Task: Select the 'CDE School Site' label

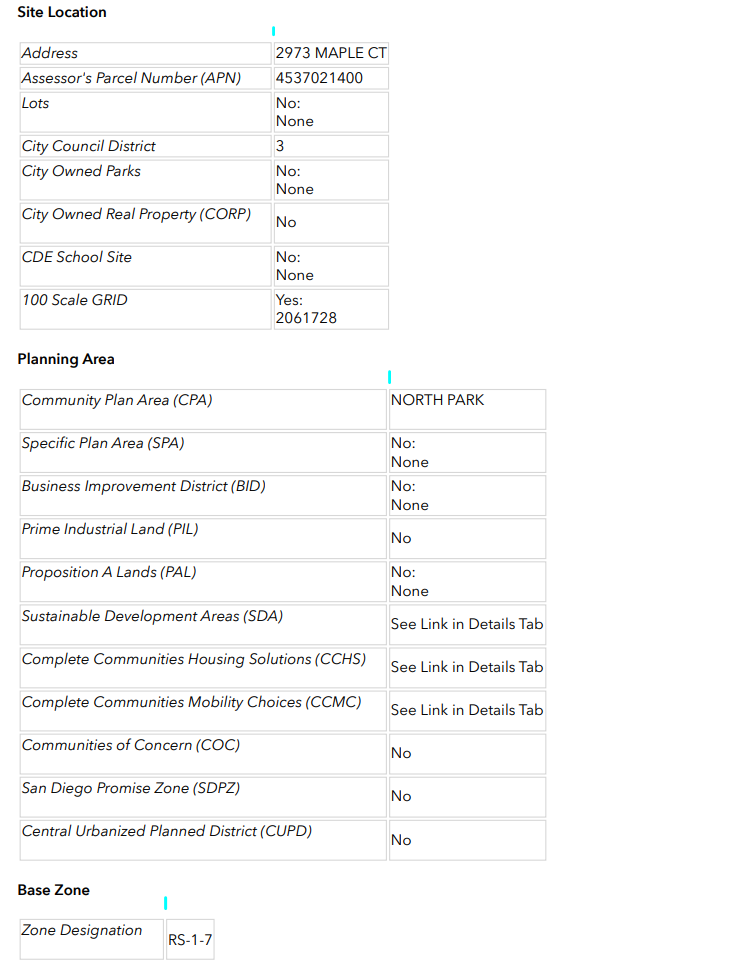Action: 77,257
